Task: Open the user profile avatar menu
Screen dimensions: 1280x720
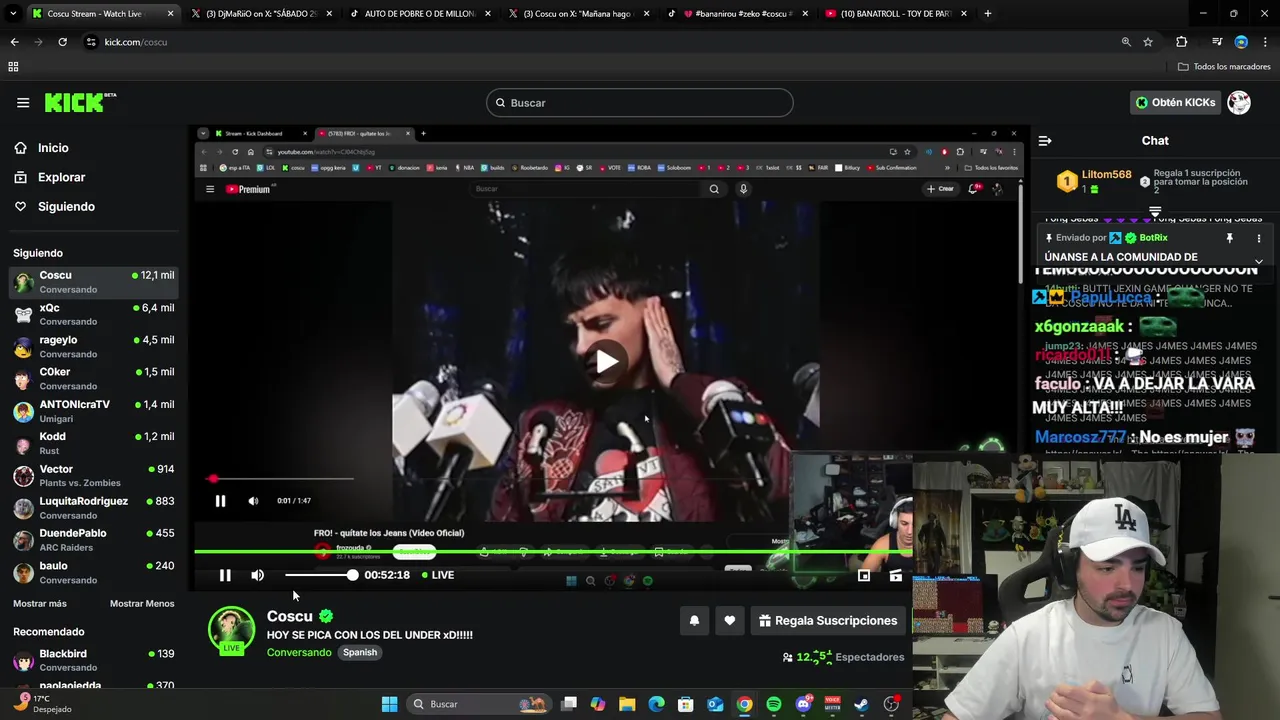Action: pyautogui.click(x=1239, y=102)
